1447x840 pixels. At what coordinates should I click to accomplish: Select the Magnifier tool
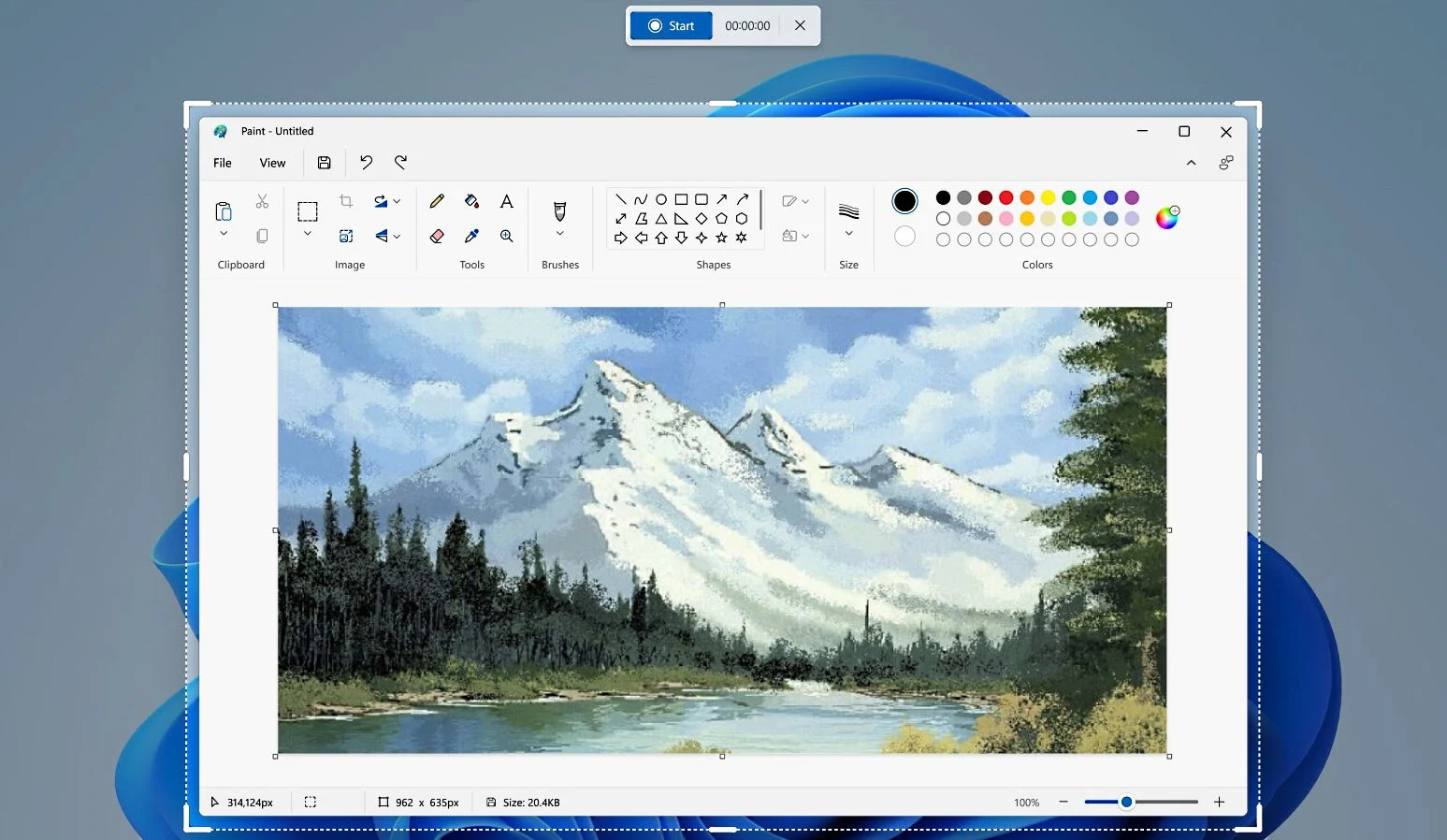tap(506, 236)
